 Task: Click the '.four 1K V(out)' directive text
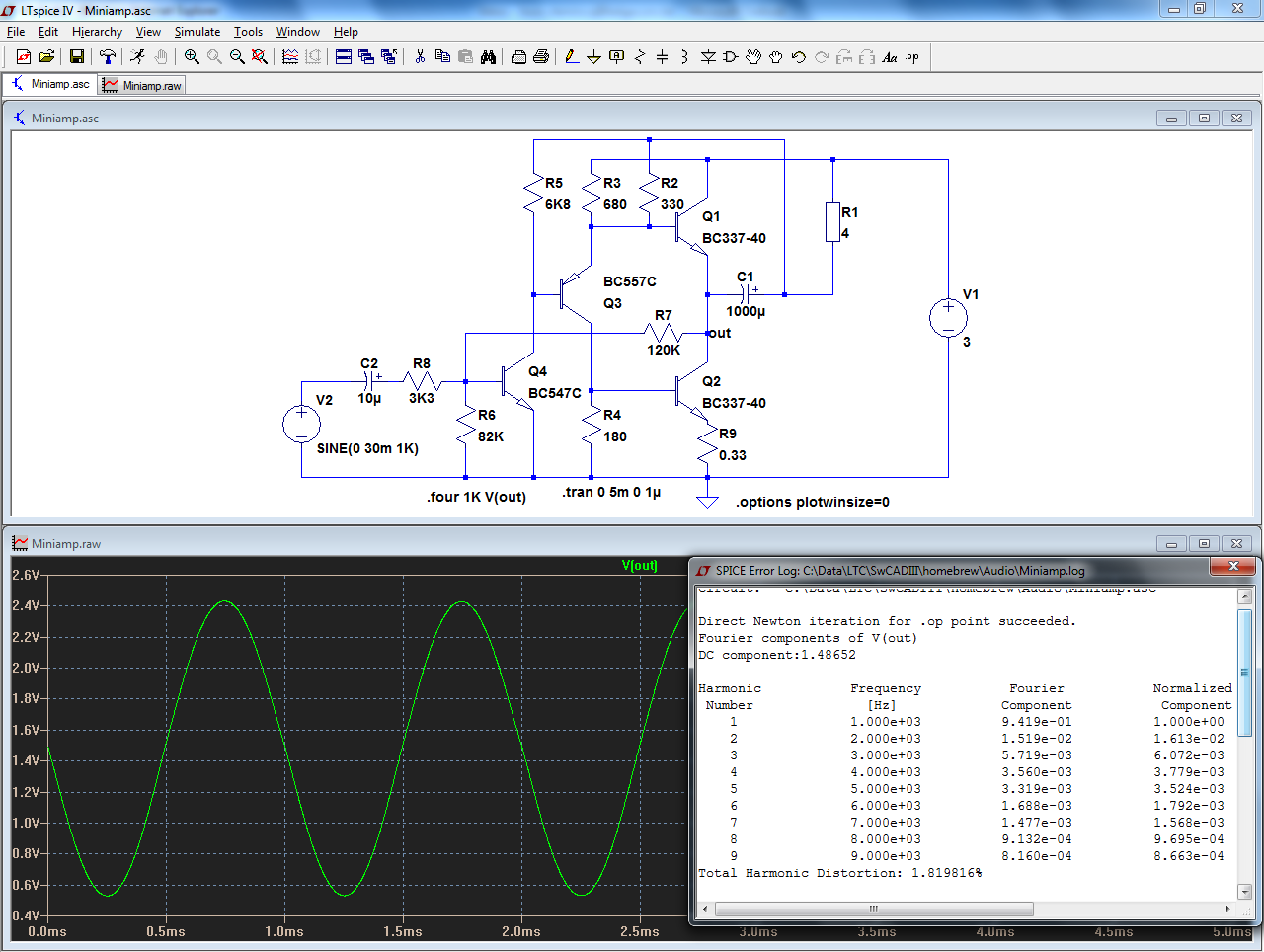coord(477,498)
